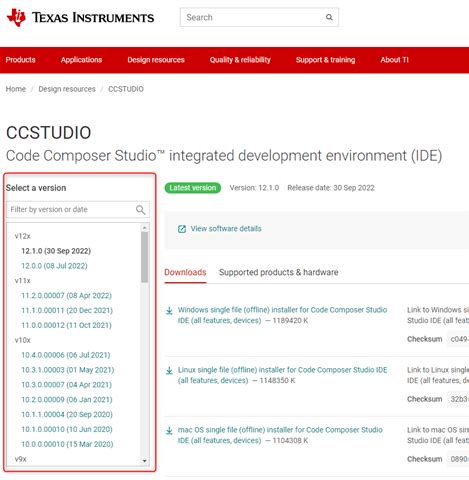Click the Select a version heading
This screenshot has width=469, height=480.
36,188
